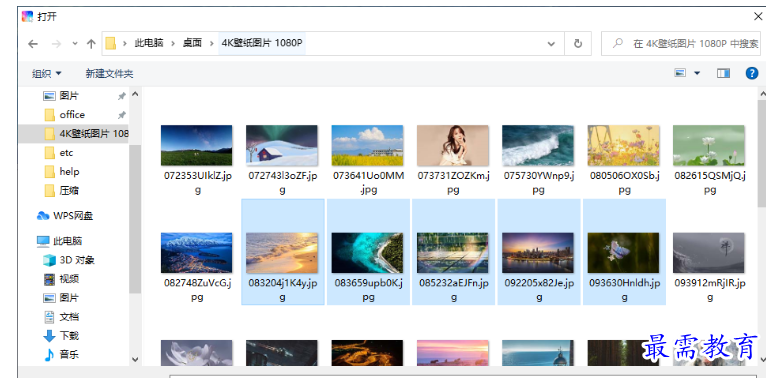
Task: Click the sidebar scroll up arrow
Action: point(135,94)
